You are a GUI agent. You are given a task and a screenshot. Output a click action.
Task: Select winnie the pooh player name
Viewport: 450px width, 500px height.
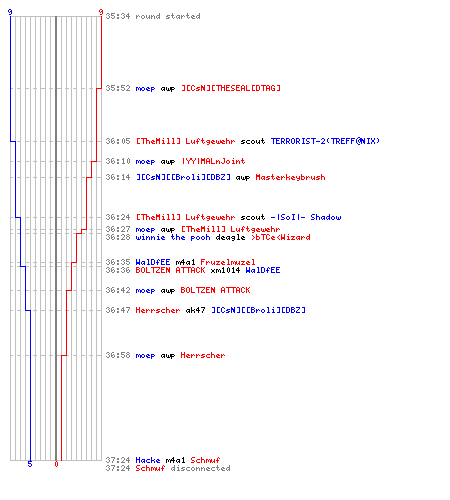(x=173, y=237)
